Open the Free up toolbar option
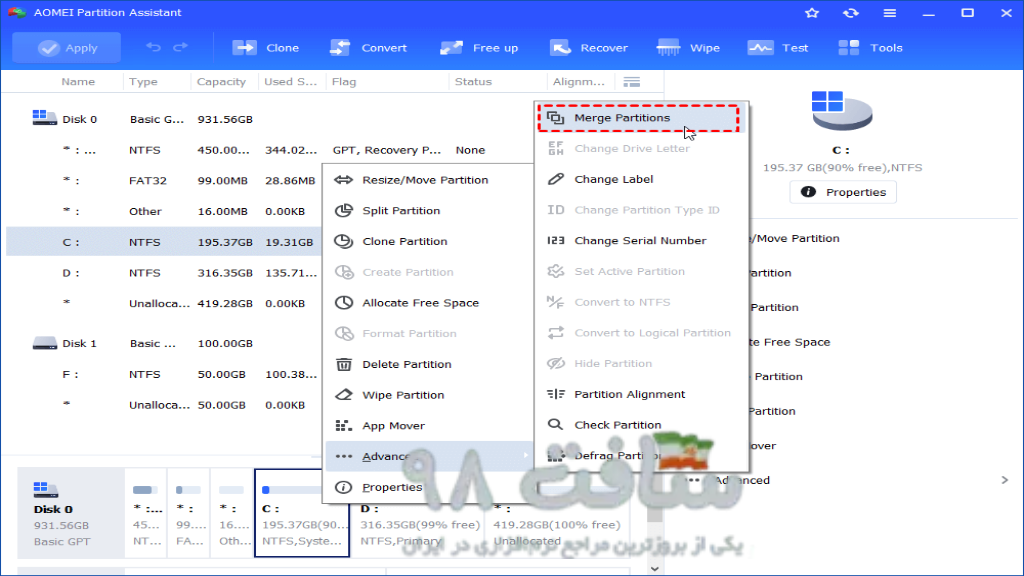The height and width of the screenshot is (576, 1024). pyautogui.click(x=479, y=48)
